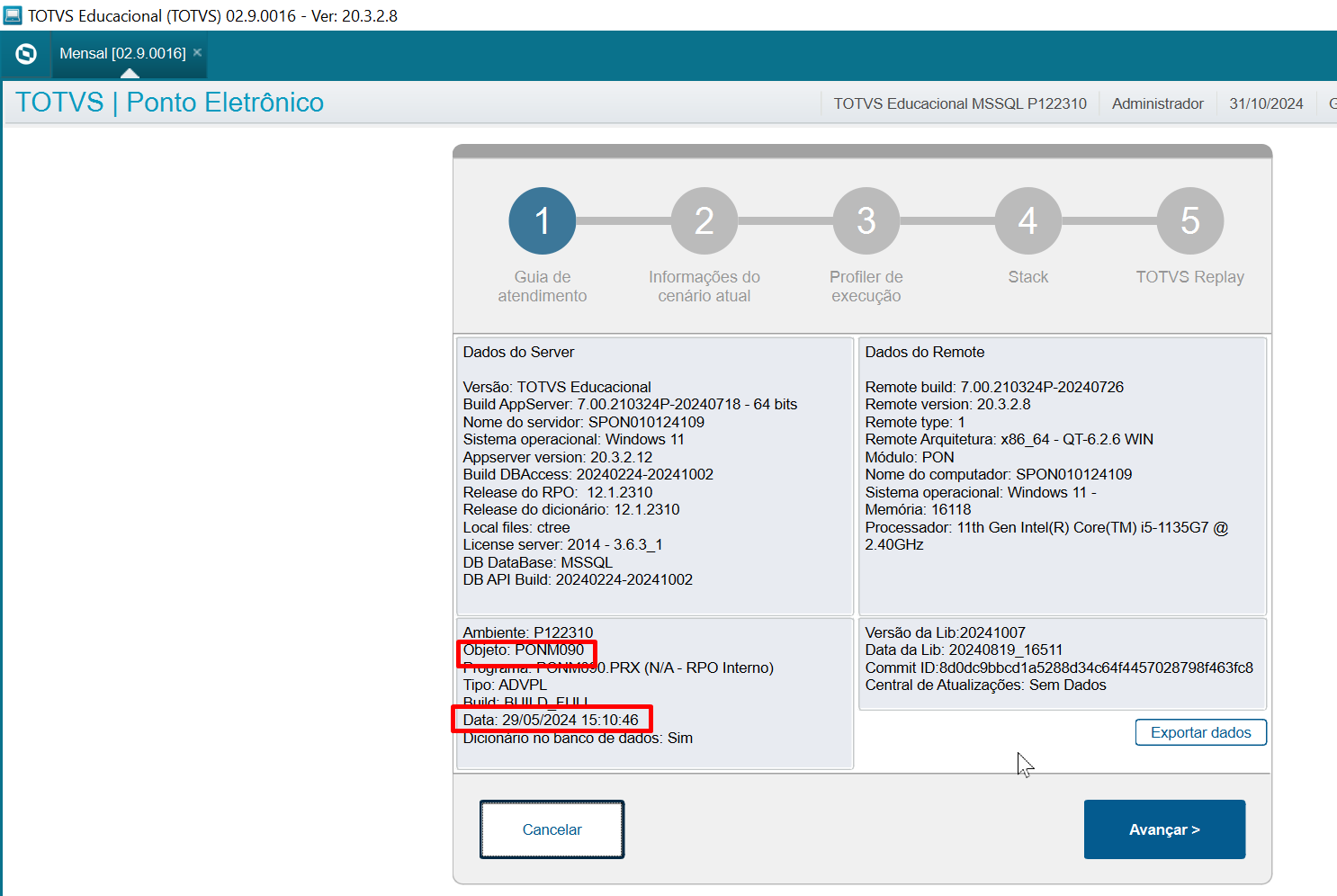Screen dimensions: 1337x896
Task: Jump to step 4 Stack
Action: [x=1028, y=220]
